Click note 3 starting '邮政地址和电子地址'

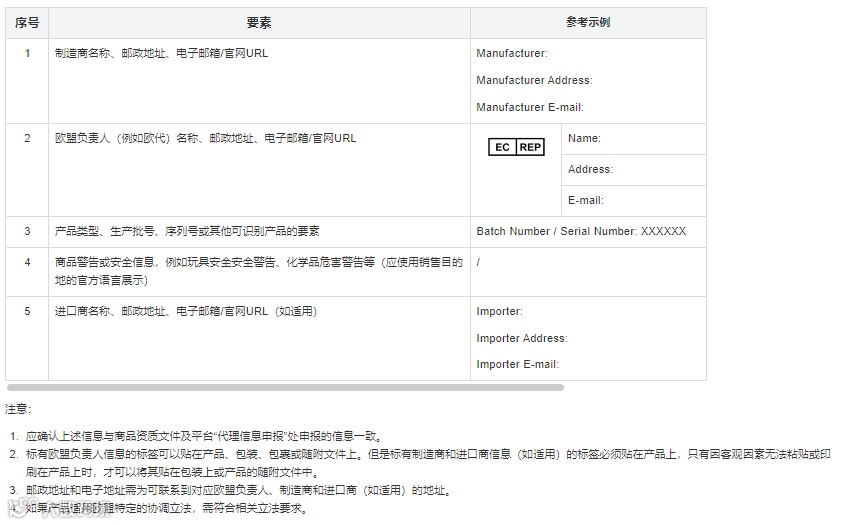[x=239, y=490]
